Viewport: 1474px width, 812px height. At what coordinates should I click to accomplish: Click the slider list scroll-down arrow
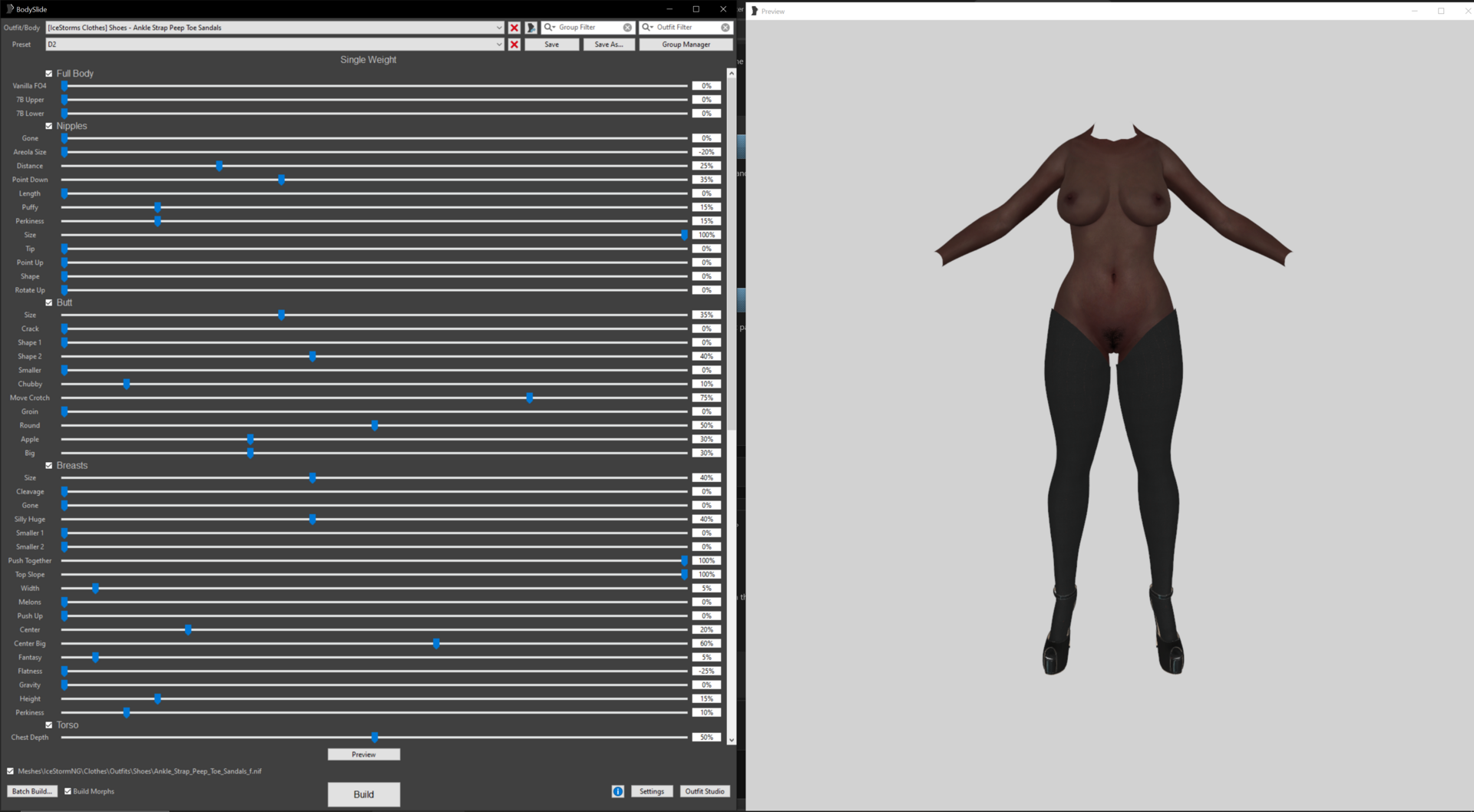732,740
